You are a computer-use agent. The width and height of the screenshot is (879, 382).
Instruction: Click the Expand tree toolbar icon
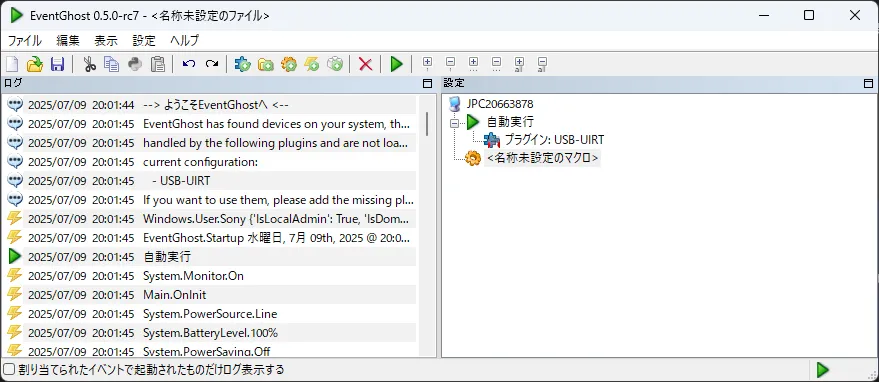(x=428, y=64)
